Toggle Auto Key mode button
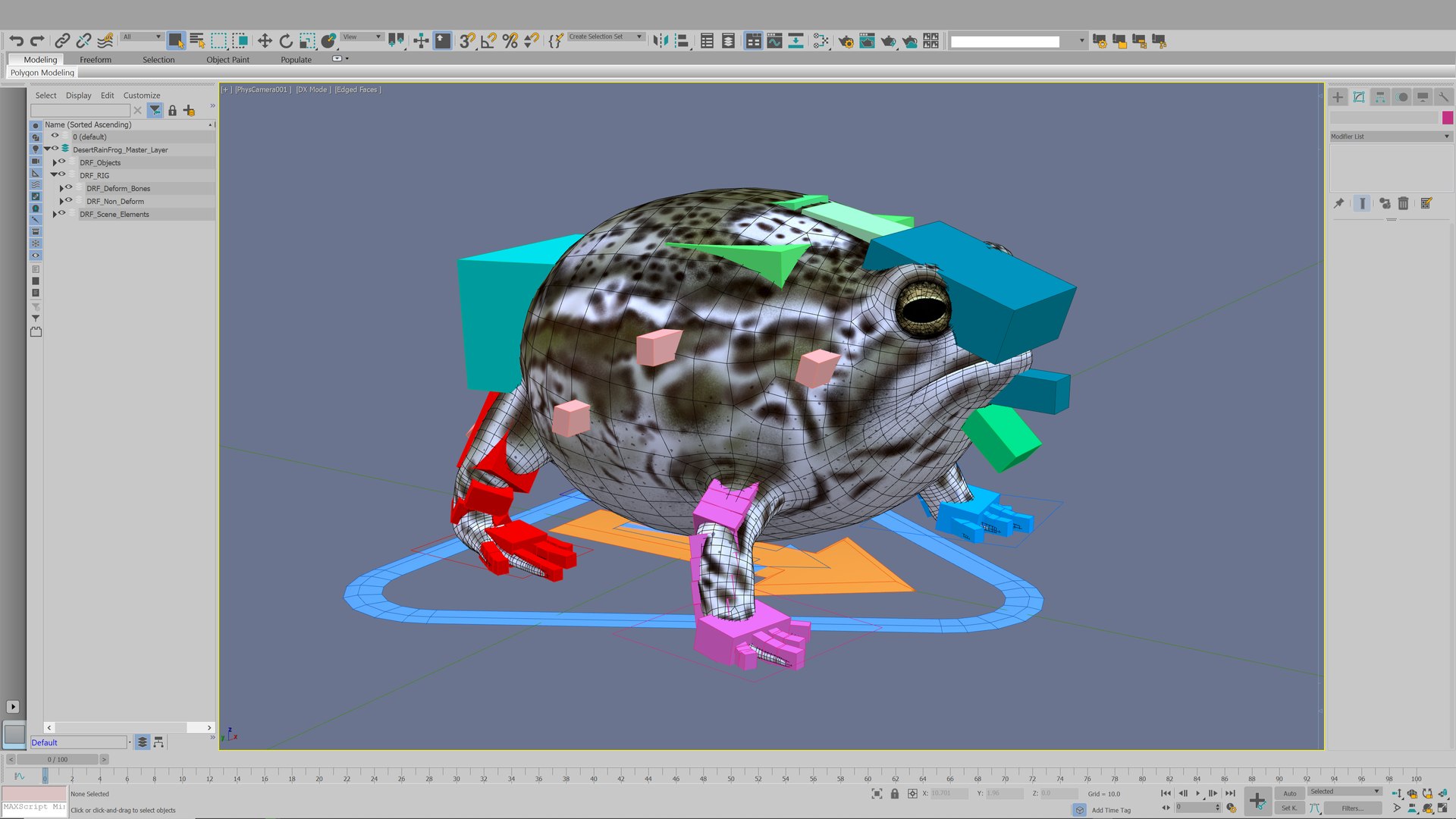1456x819 pixels. tap(1290, 793)
